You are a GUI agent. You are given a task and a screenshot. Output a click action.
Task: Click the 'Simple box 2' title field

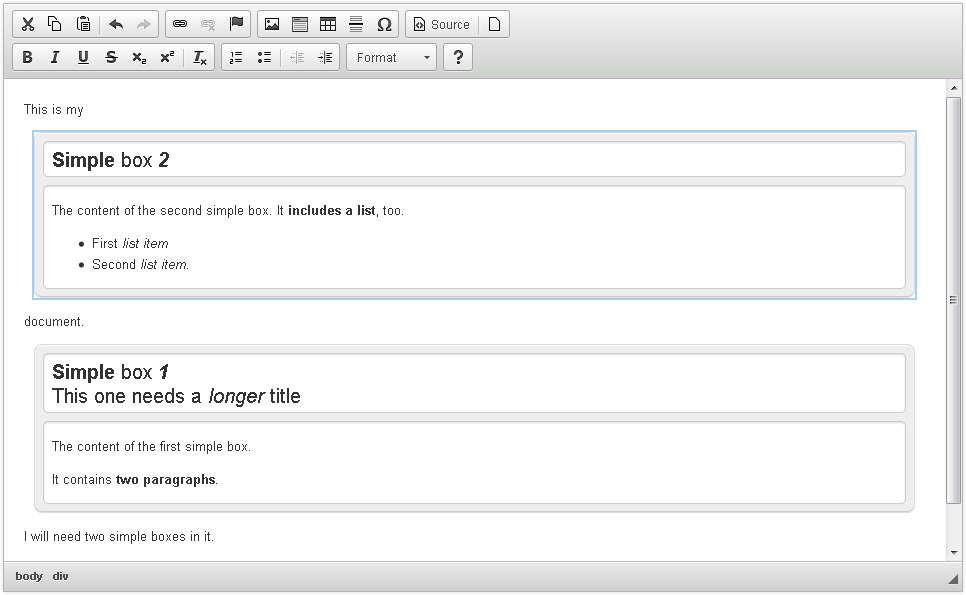(x=474, y=160)
